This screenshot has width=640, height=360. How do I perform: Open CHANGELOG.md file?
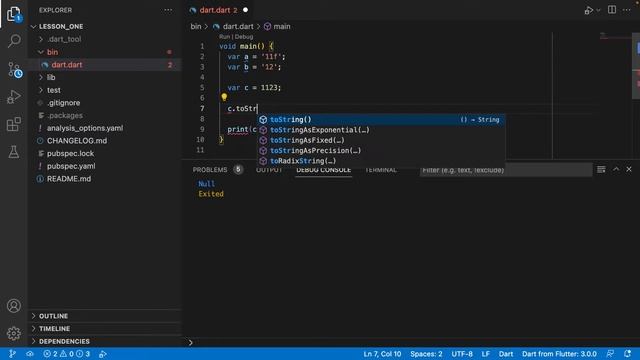pyautogui.click(x=105, y=141)
